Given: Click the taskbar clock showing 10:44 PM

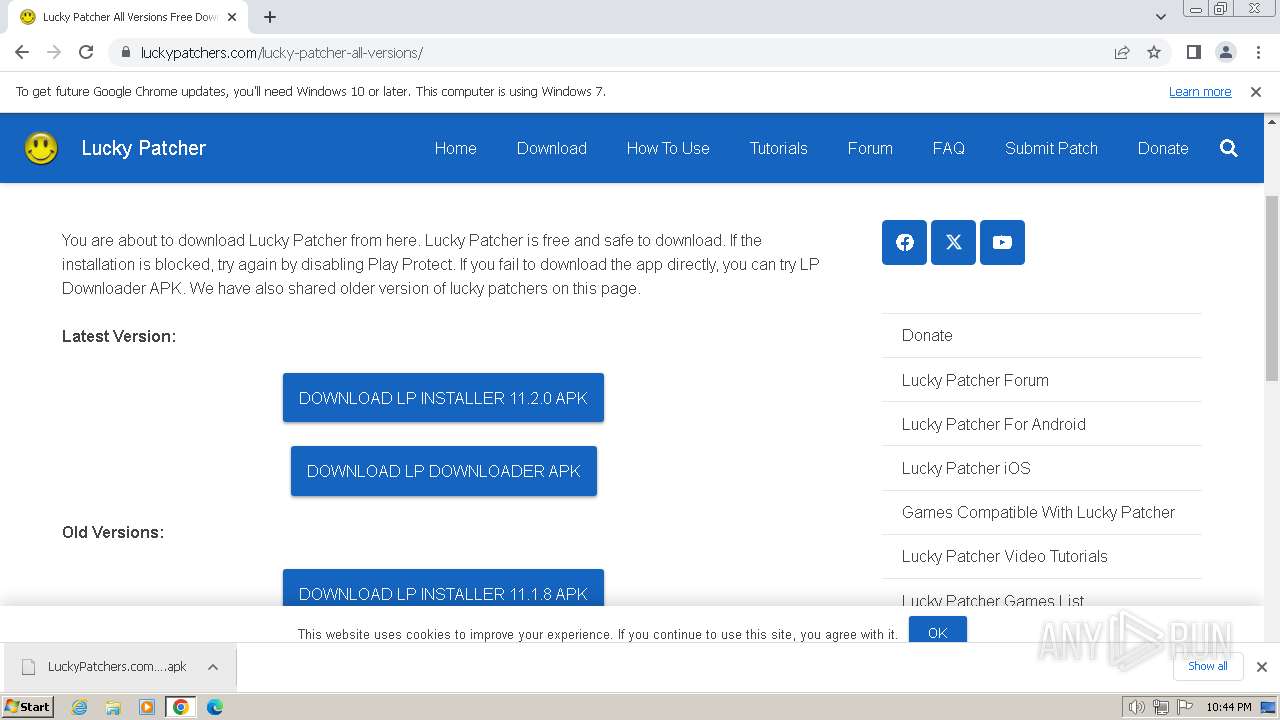Looking at the screenshot, I should tap(1228, 707).
